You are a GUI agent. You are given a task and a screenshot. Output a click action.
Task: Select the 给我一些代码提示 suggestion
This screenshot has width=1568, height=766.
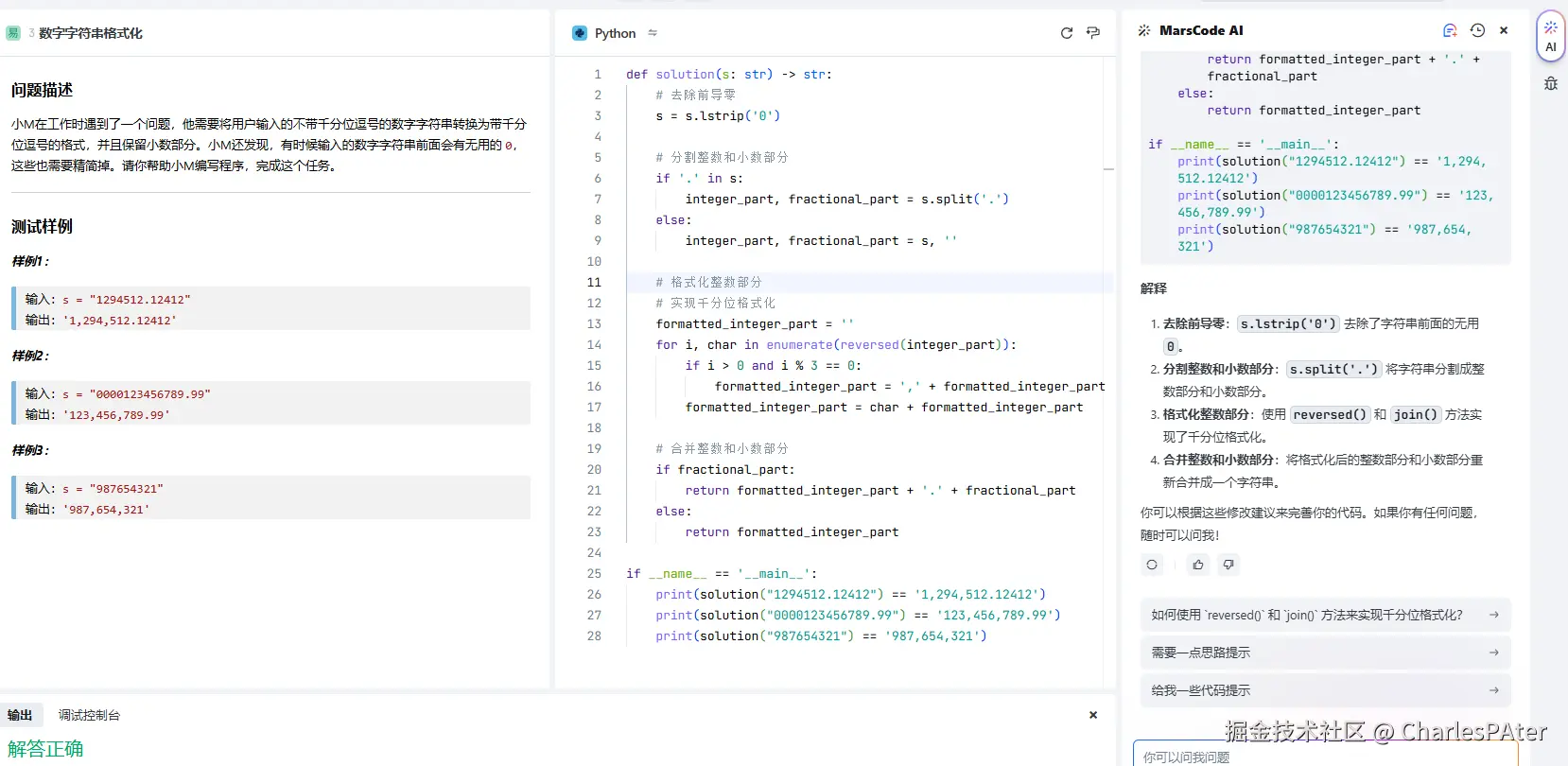1324,690
